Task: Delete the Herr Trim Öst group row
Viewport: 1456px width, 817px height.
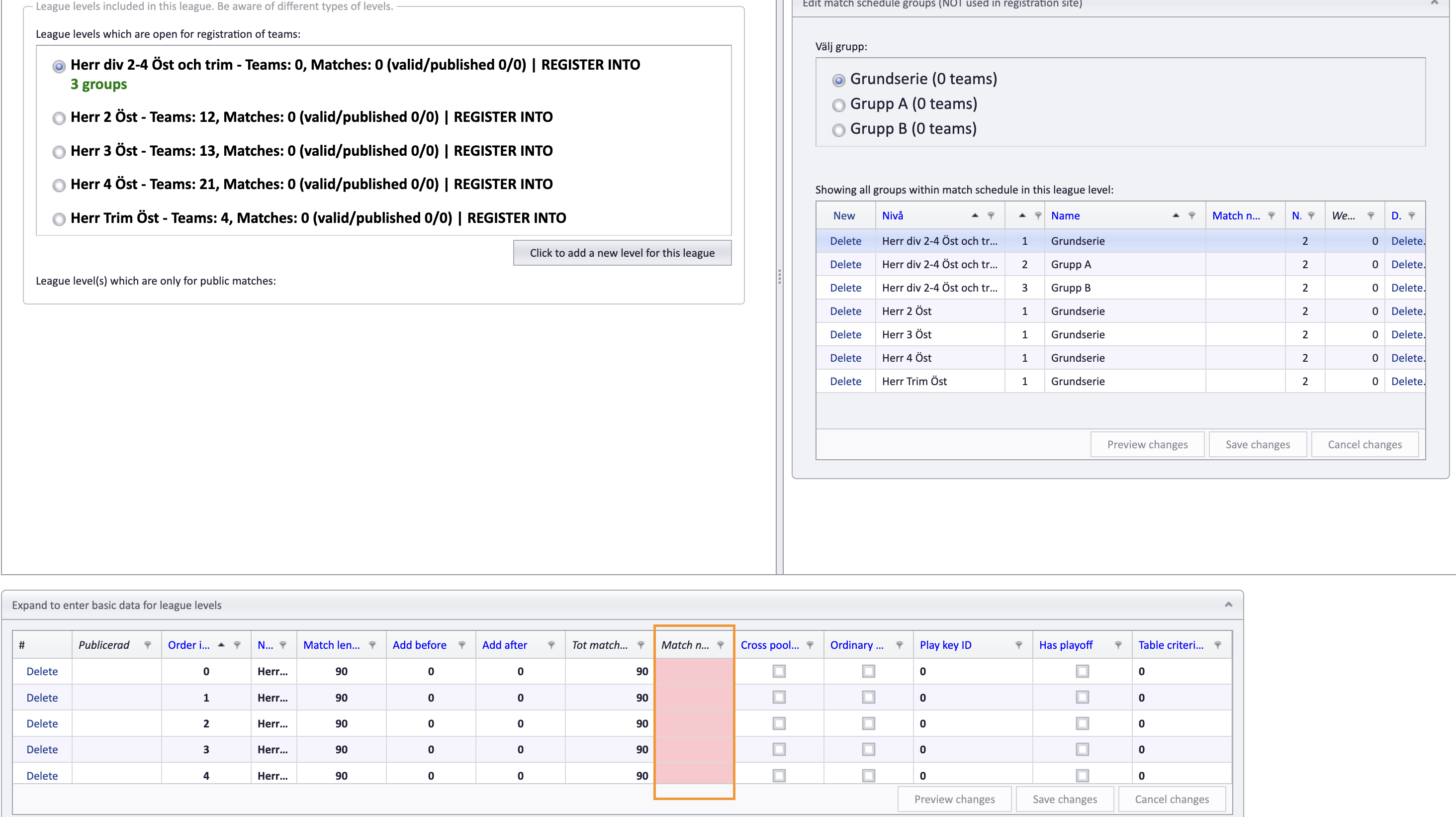Action: [845, 381]
